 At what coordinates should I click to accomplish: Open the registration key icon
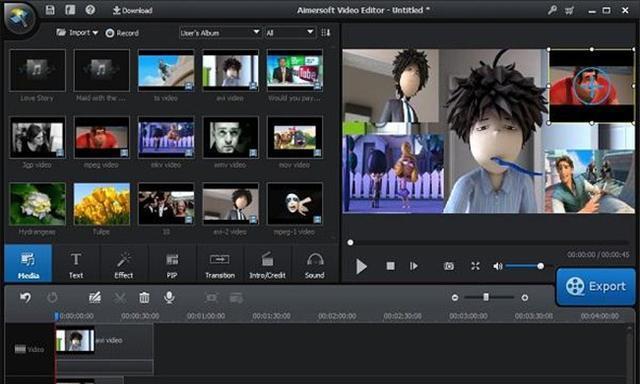tap(552, 10)
